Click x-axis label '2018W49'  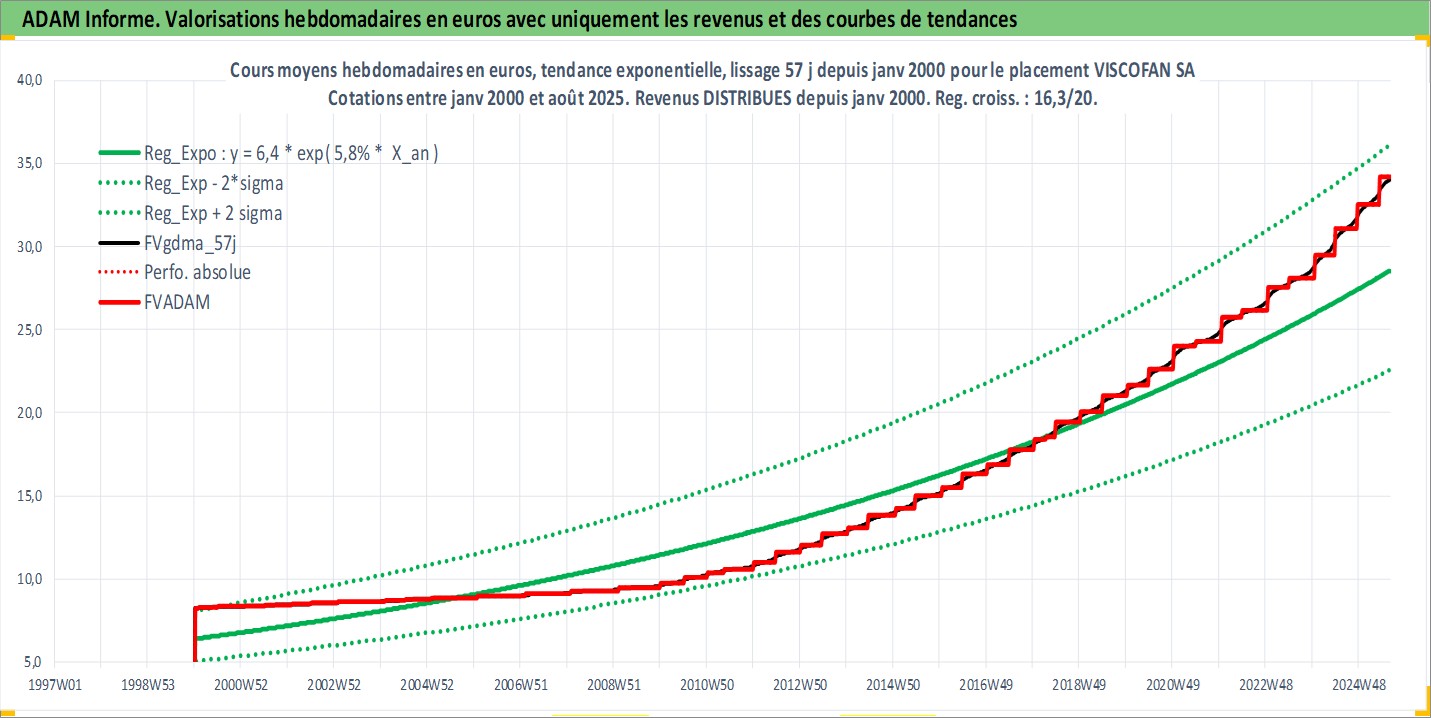(1079, 685)
